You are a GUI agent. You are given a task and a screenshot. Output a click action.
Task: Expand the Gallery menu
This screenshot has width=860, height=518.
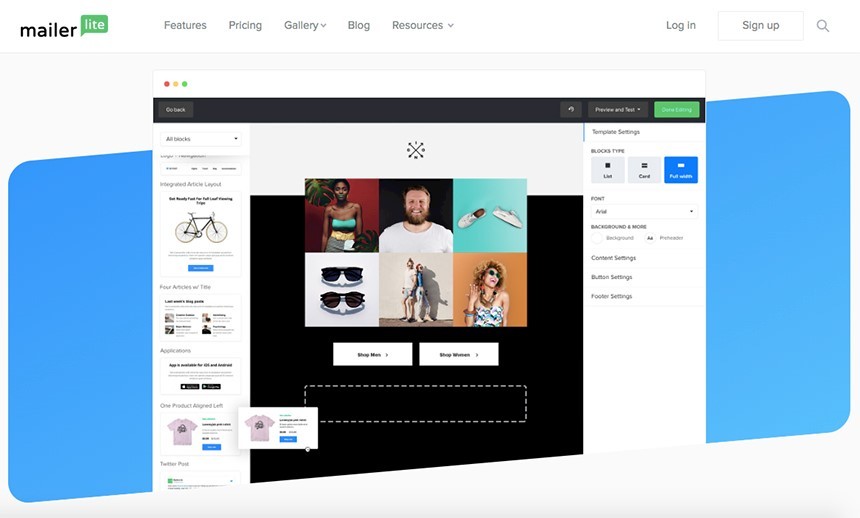click(305, 26)
